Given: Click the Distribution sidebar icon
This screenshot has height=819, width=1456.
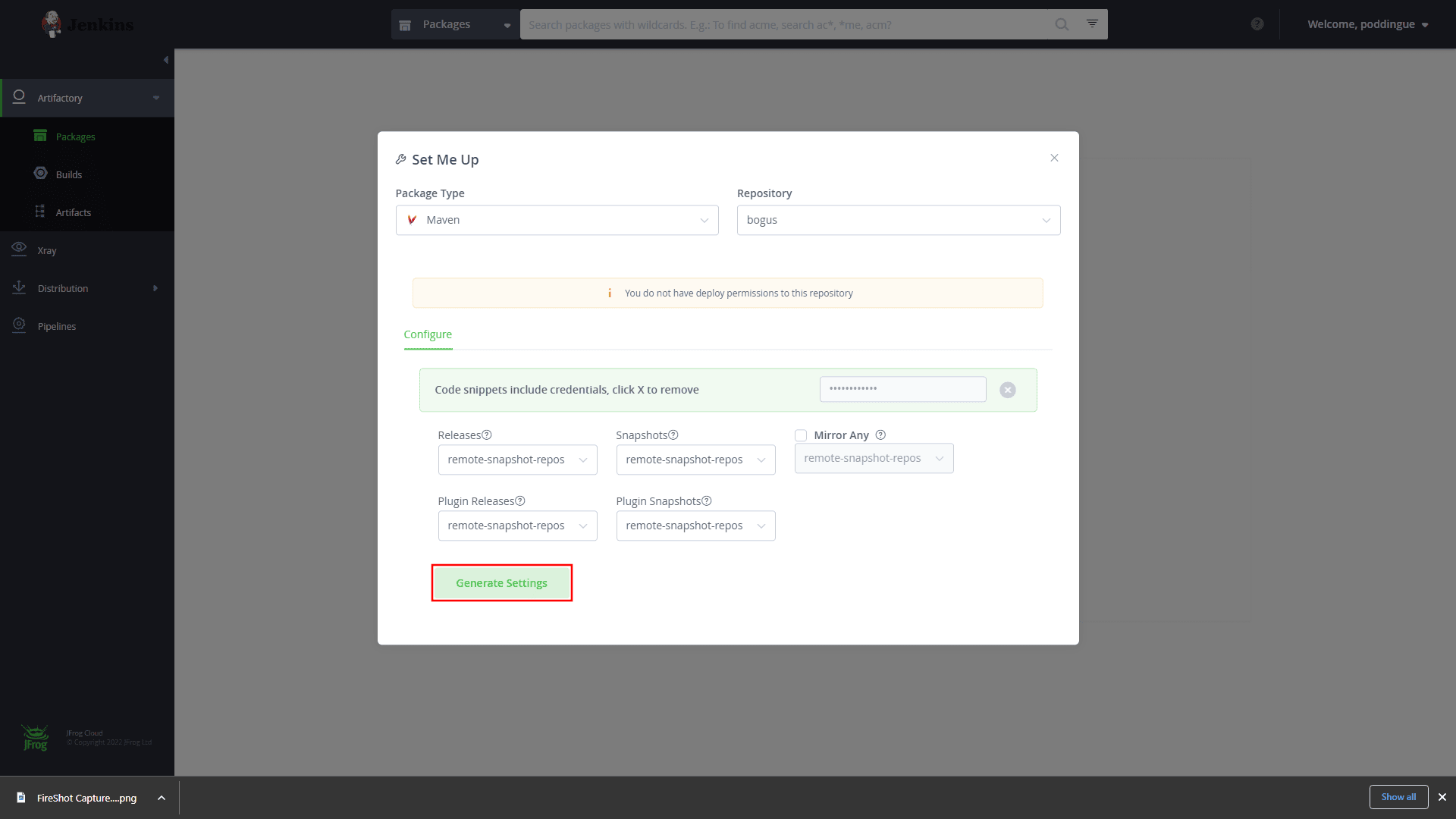Looking at the screenshot, I should 20,287.
